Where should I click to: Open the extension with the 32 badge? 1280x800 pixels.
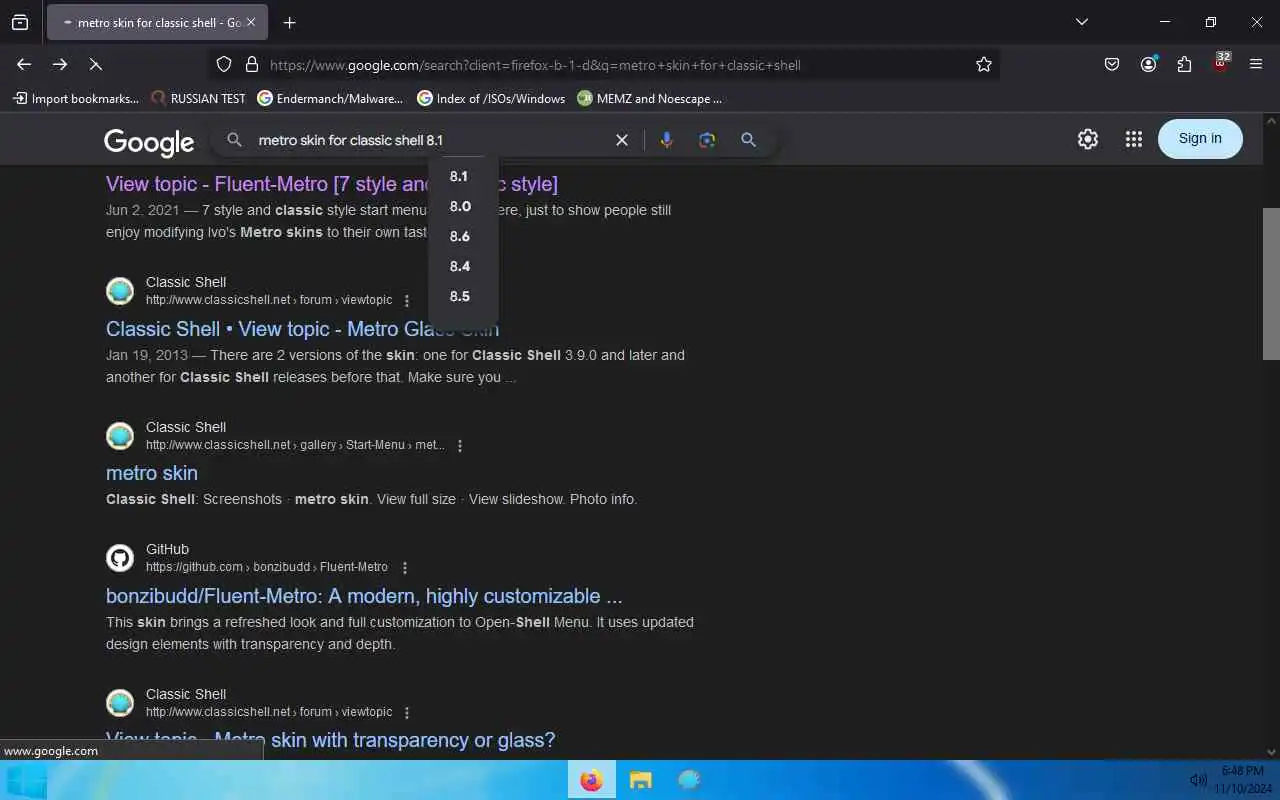[x=1221, y=62]
